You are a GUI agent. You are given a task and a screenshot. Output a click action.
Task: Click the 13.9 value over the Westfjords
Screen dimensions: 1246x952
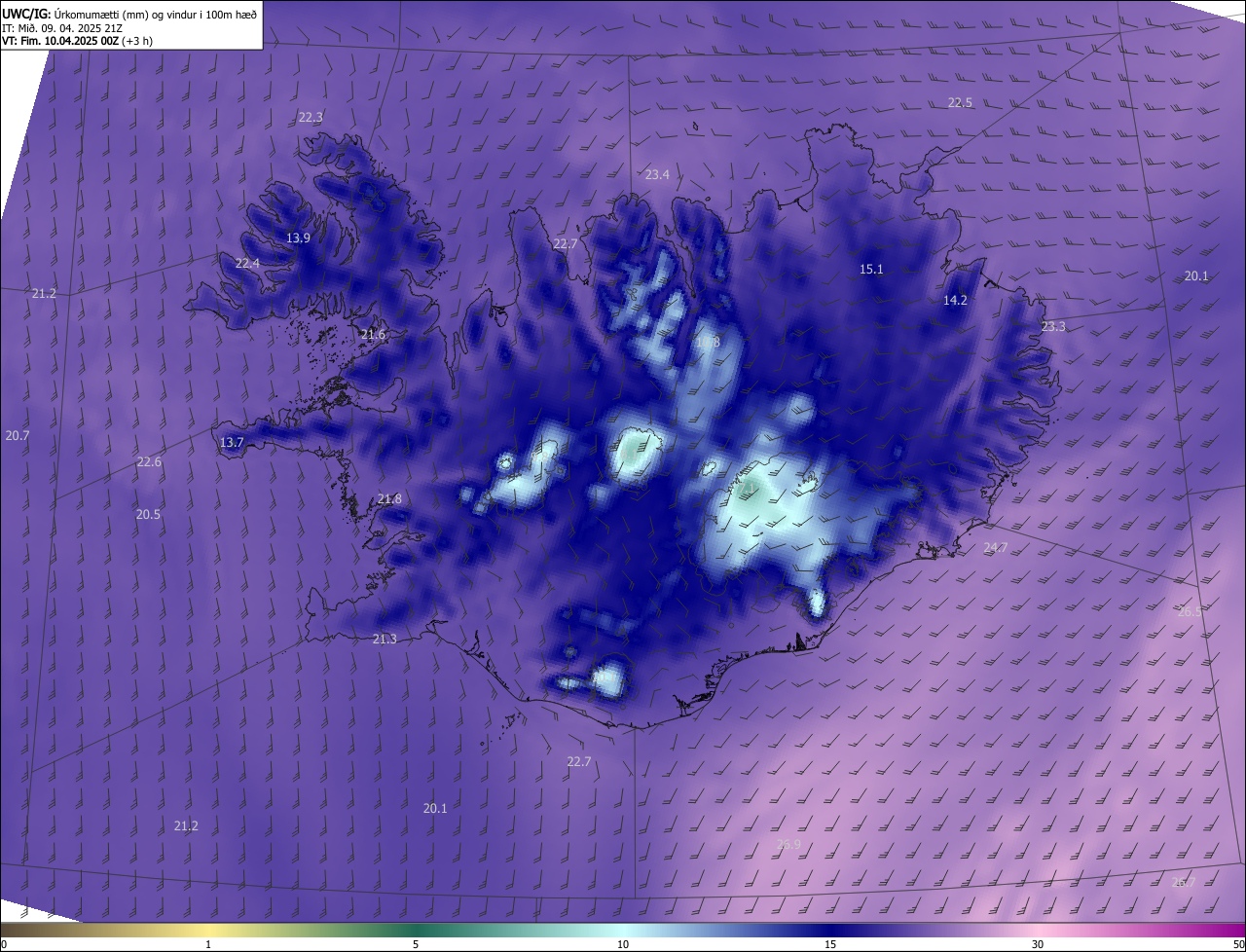tap(298, 238)
